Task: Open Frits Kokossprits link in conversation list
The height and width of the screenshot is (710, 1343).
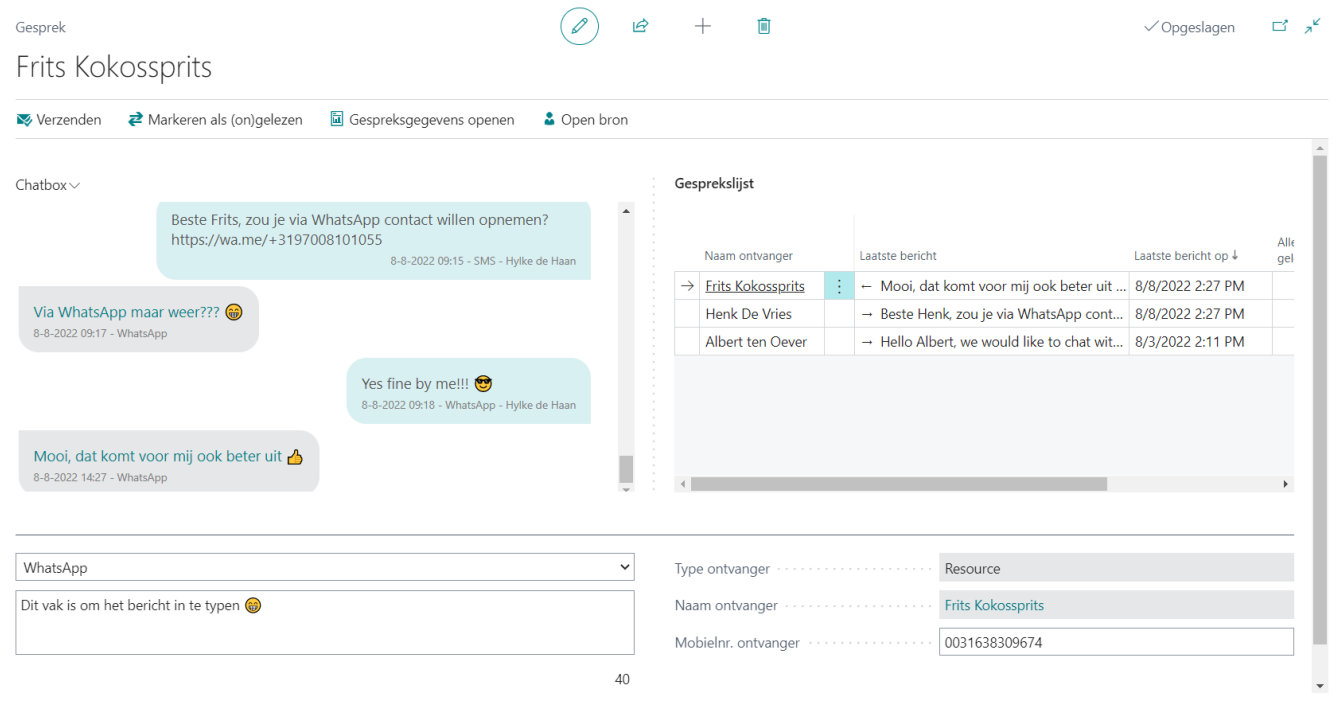Action: click(754, 286)
